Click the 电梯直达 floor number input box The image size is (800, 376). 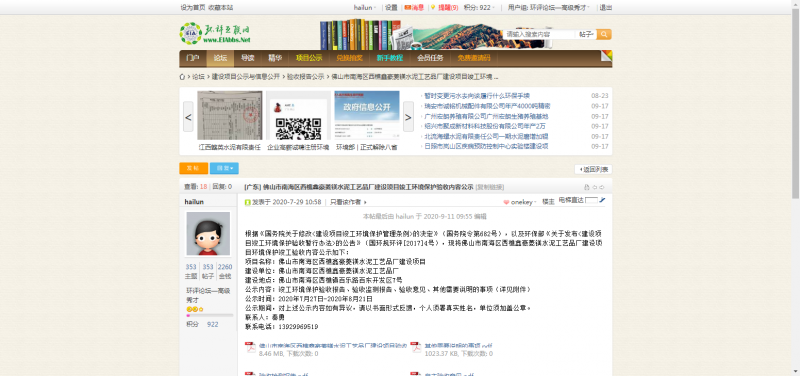(x=591, y=200)
